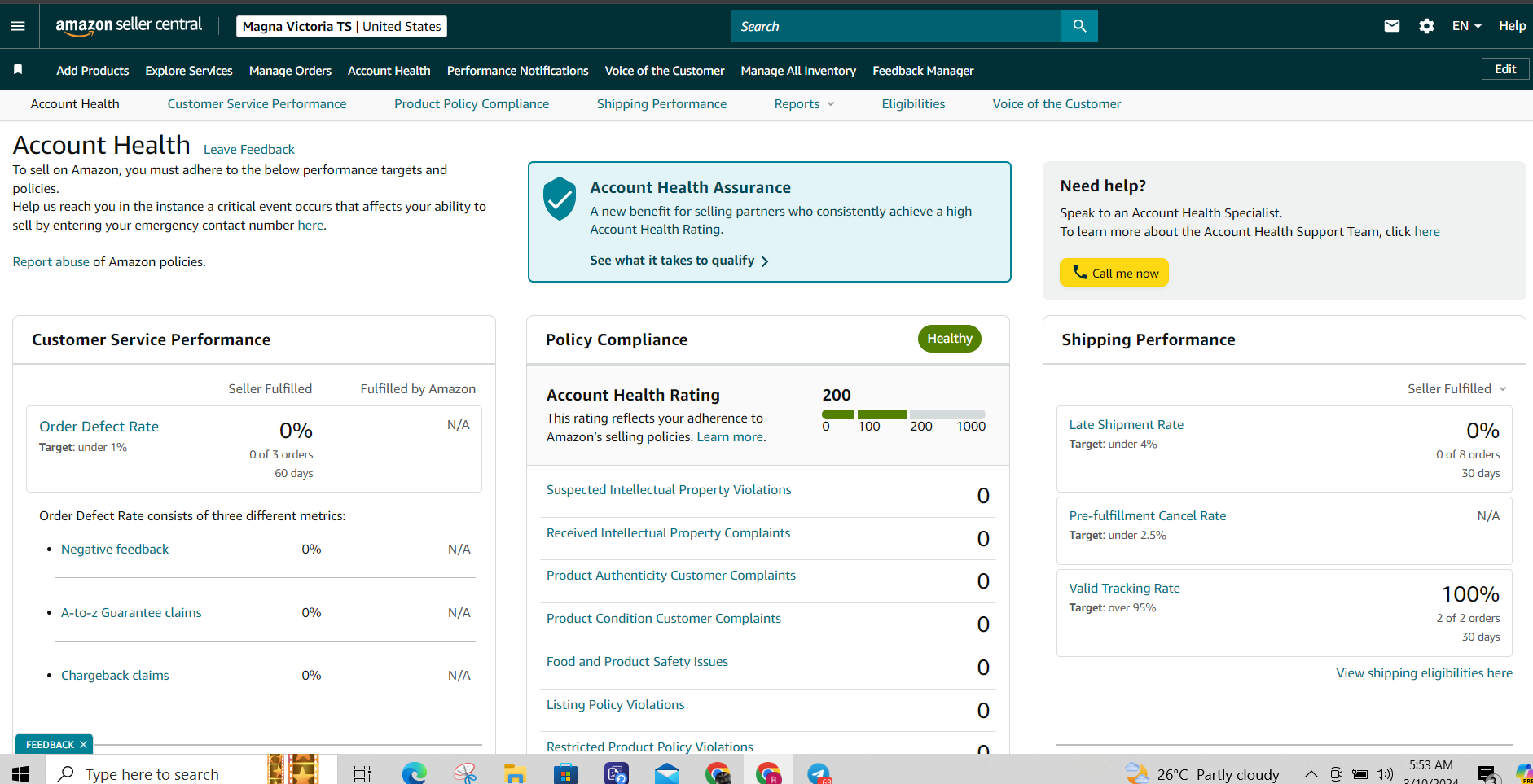
Task: Open the weather widget showing 26°C
Action: tap(1201, 773)
